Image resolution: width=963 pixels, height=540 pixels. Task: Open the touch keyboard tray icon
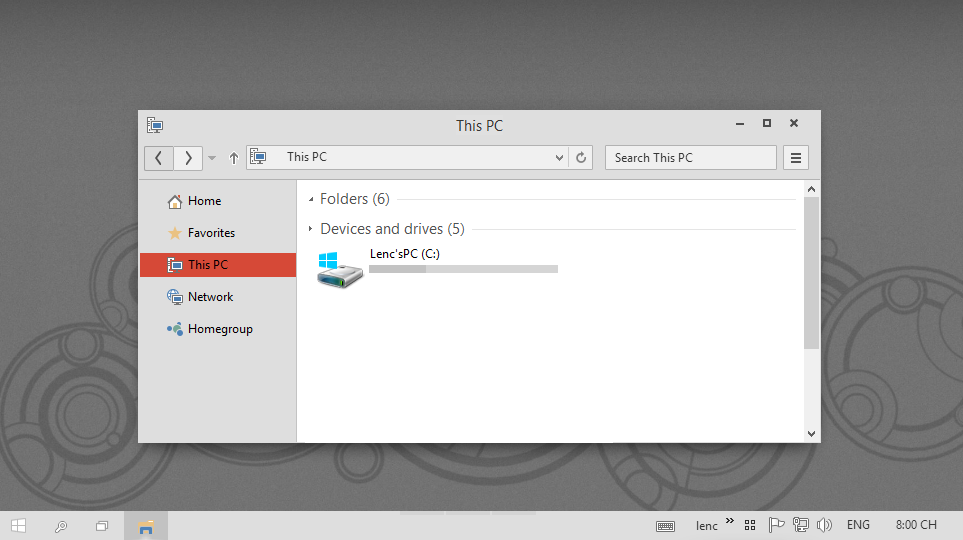click(665, 526)
